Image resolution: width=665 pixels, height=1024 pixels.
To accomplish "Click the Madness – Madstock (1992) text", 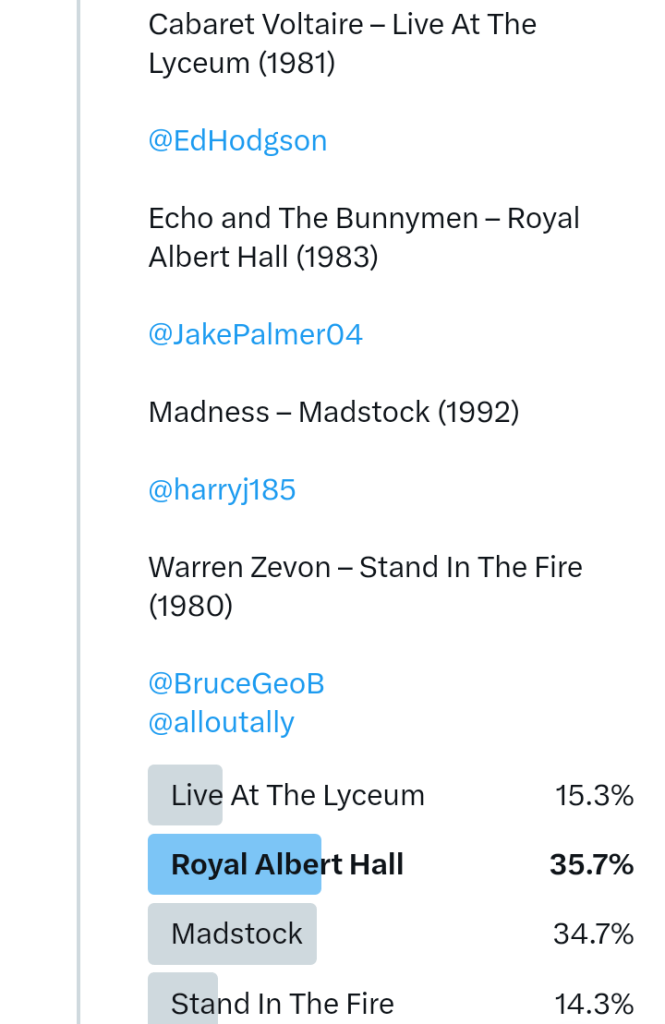I will tap(333, 412).
